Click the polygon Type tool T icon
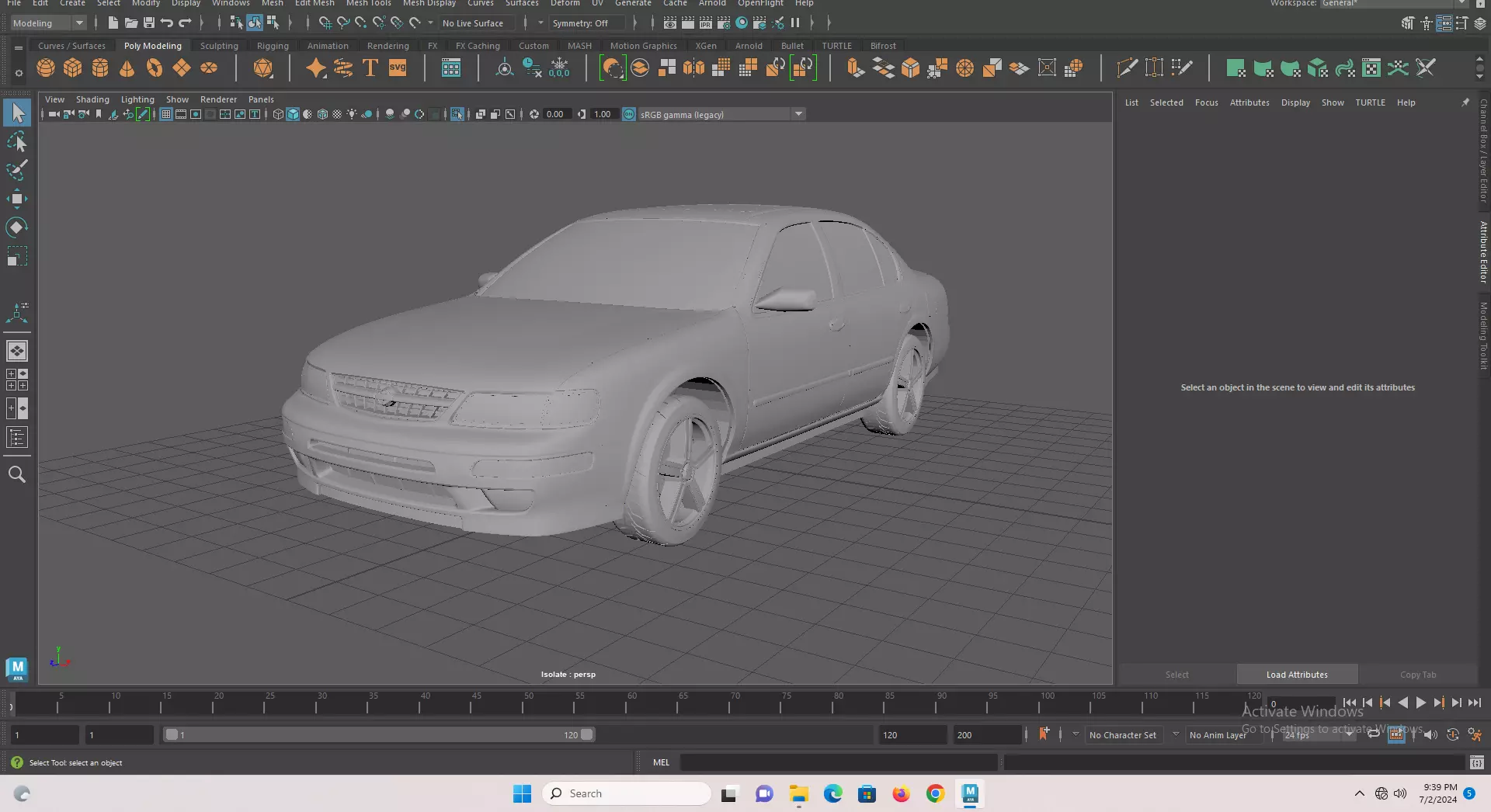1491x812 pixels. click(x=370, y=68)
